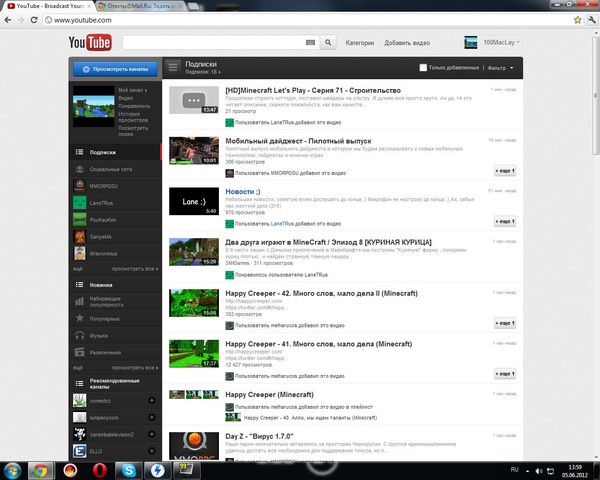Open the on-screen keyboard icon in search box

coord(310,42)
